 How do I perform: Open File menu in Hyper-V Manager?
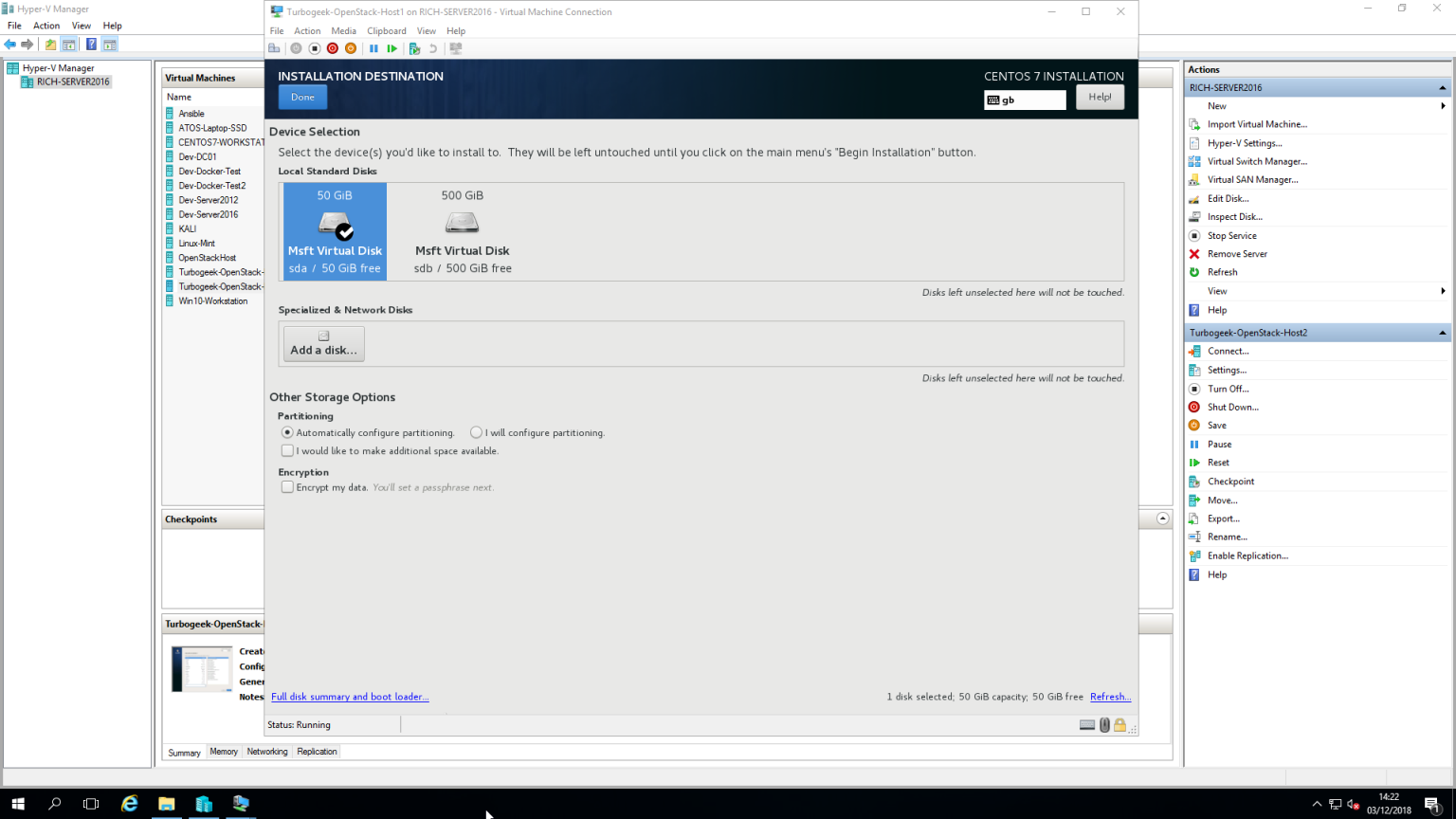tap(14, 26)
